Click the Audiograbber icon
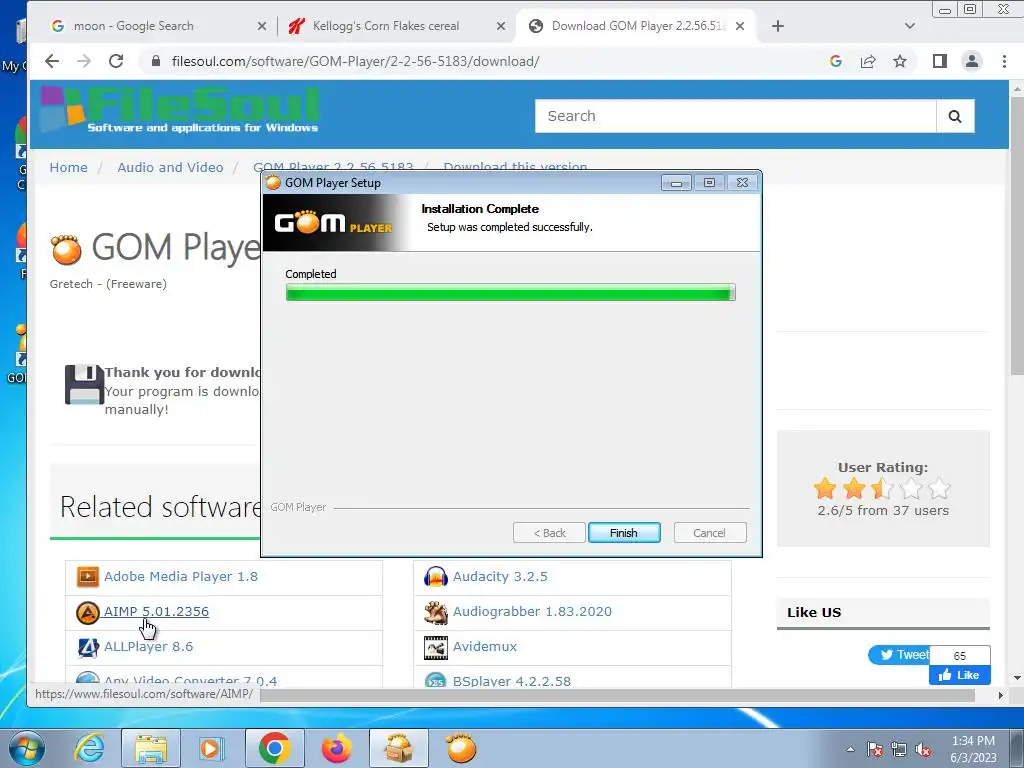This screenshot has width=1024, height=768. 436,613
